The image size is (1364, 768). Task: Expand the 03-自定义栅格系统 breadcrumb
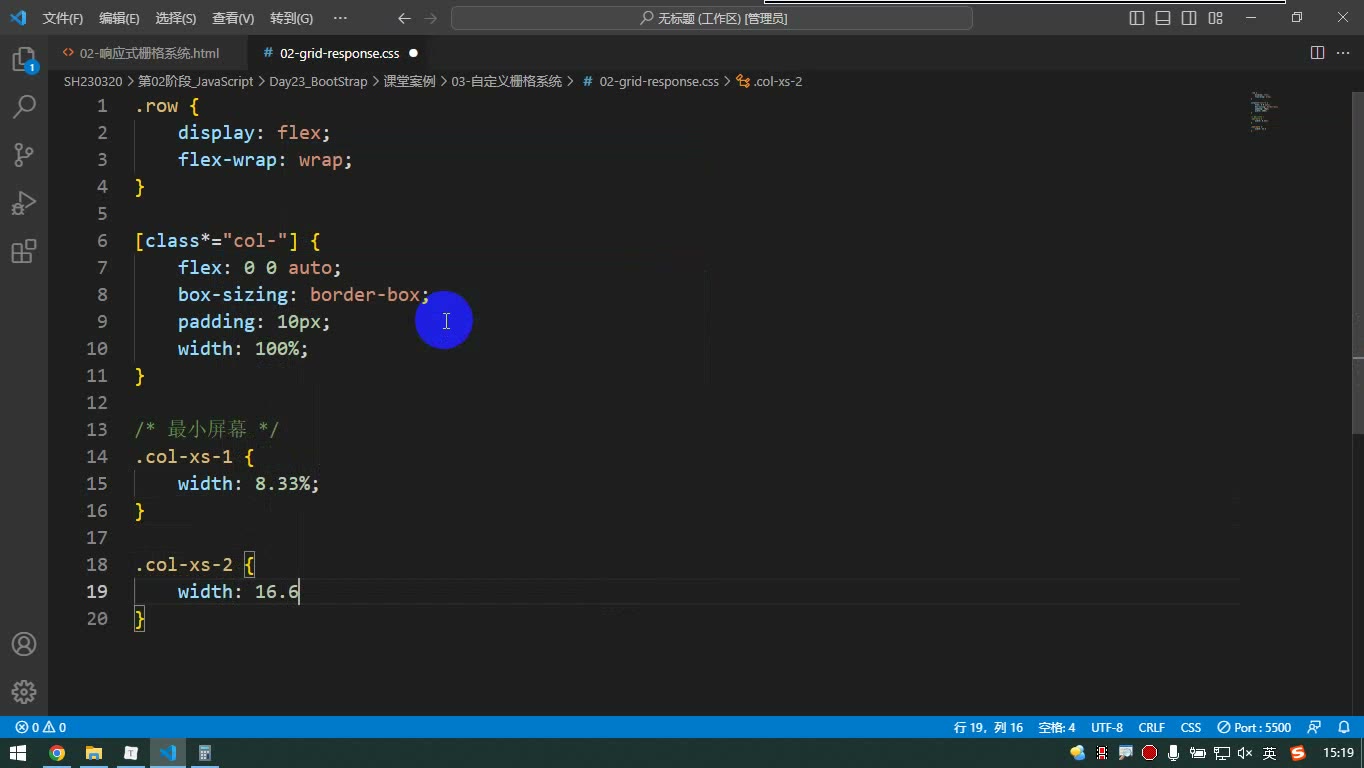coord(507,81)
